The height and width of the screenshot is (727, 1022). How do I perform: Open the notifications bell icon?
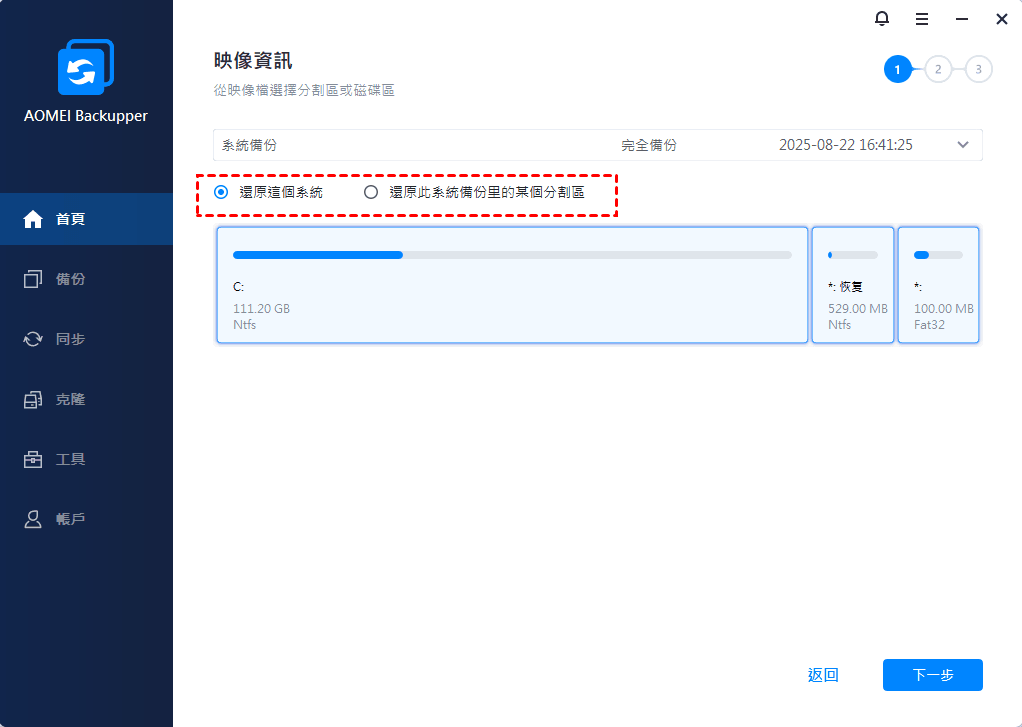point(882,19)
